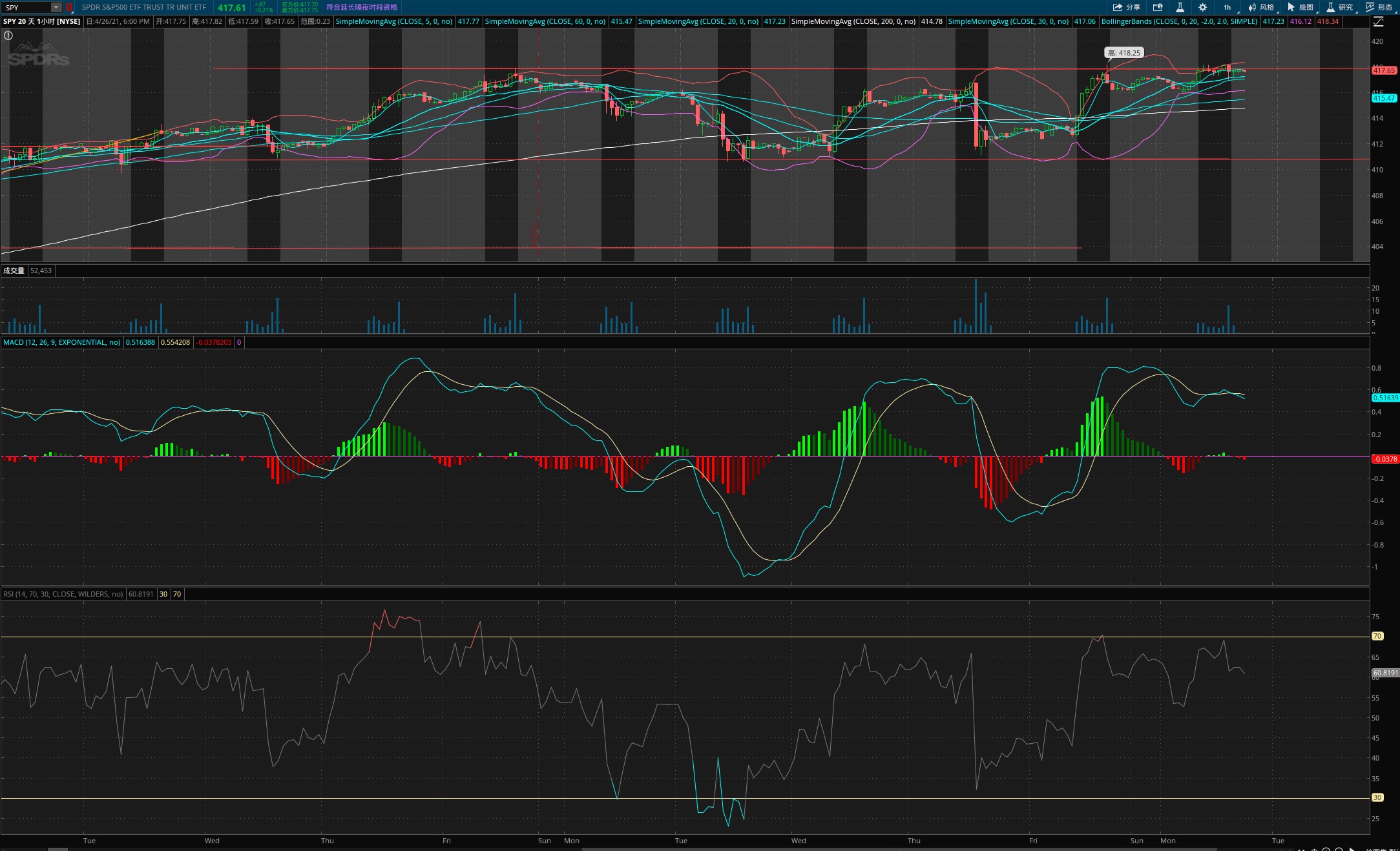The height and width of the screenshot is (851, 1400).
Task: Click the flask icon left of the gear
Action: tap(1180, 7)
